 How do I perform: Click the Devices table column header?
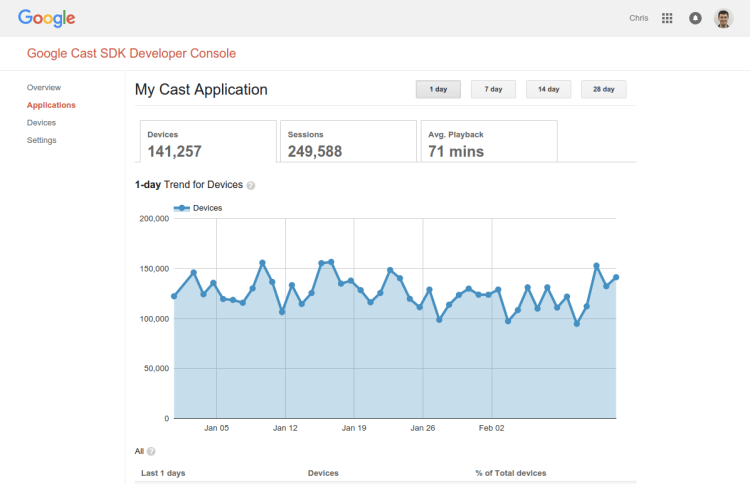coord(323,473)
